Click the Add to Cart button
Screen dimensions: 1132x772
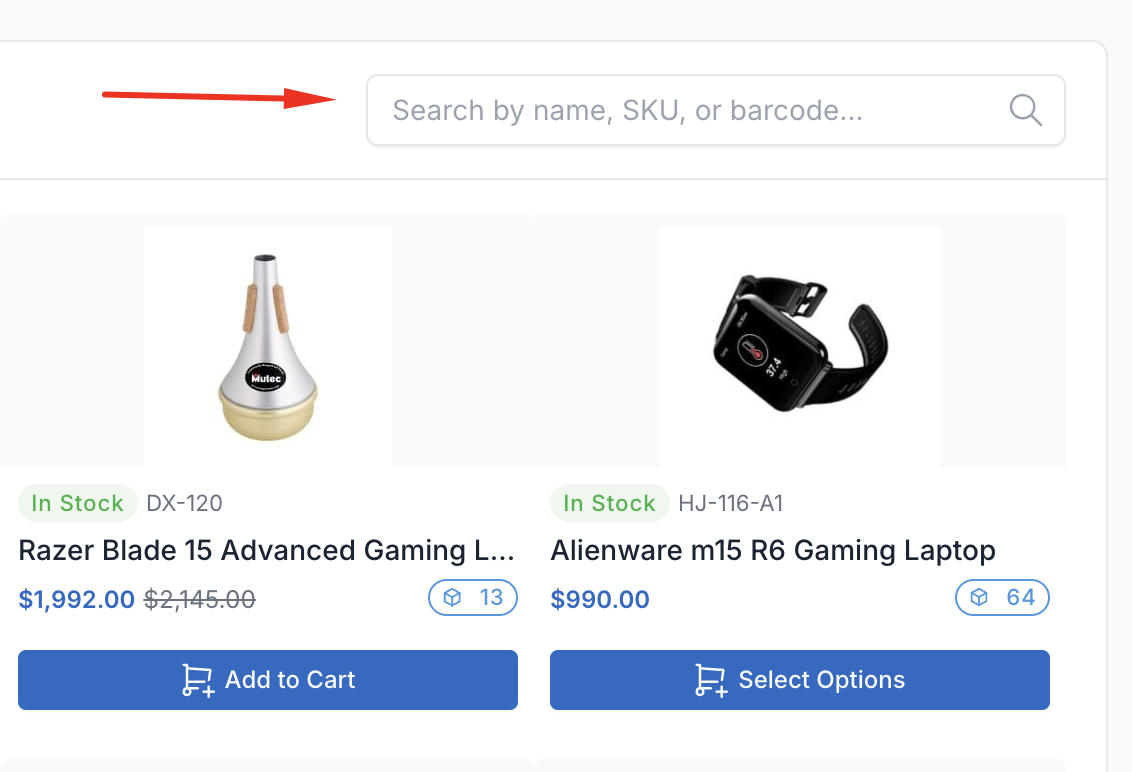[268, 680]
